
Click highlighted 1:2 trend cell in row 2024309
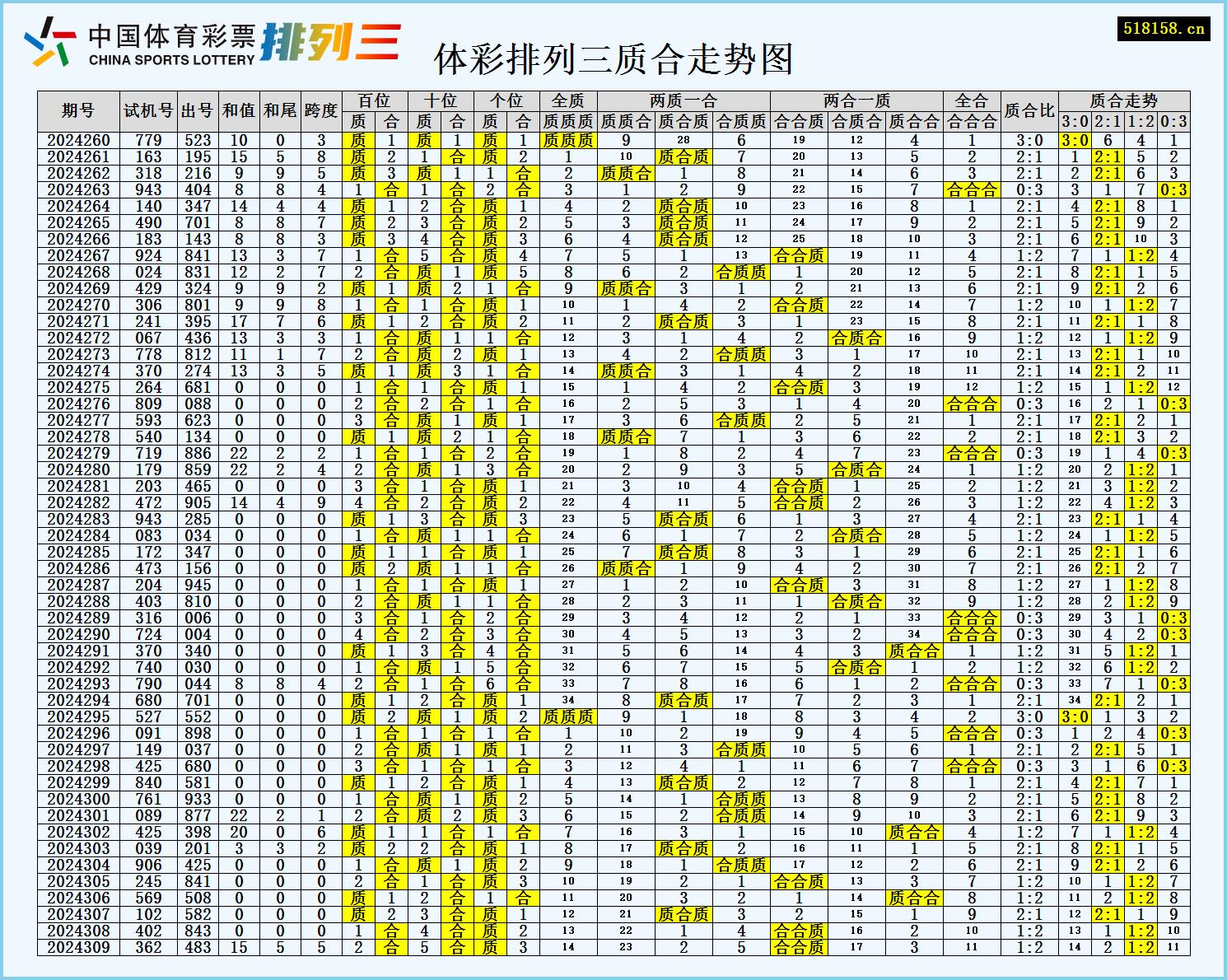pos(1141,947)
